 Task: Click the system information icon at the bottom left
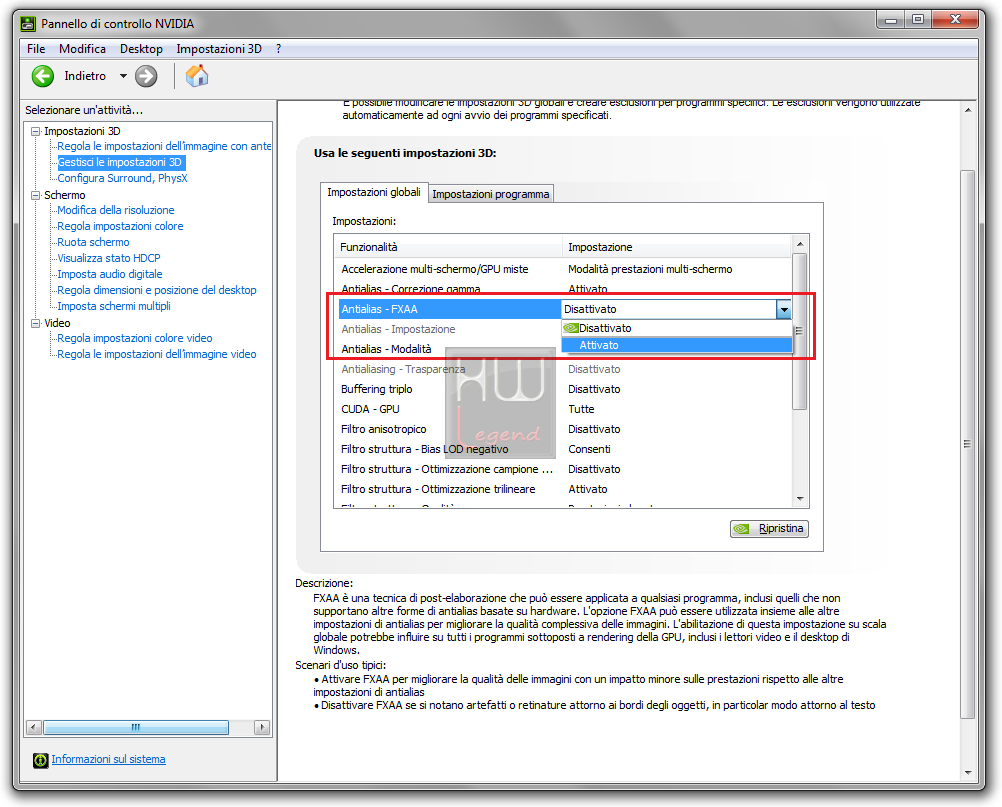40,760
